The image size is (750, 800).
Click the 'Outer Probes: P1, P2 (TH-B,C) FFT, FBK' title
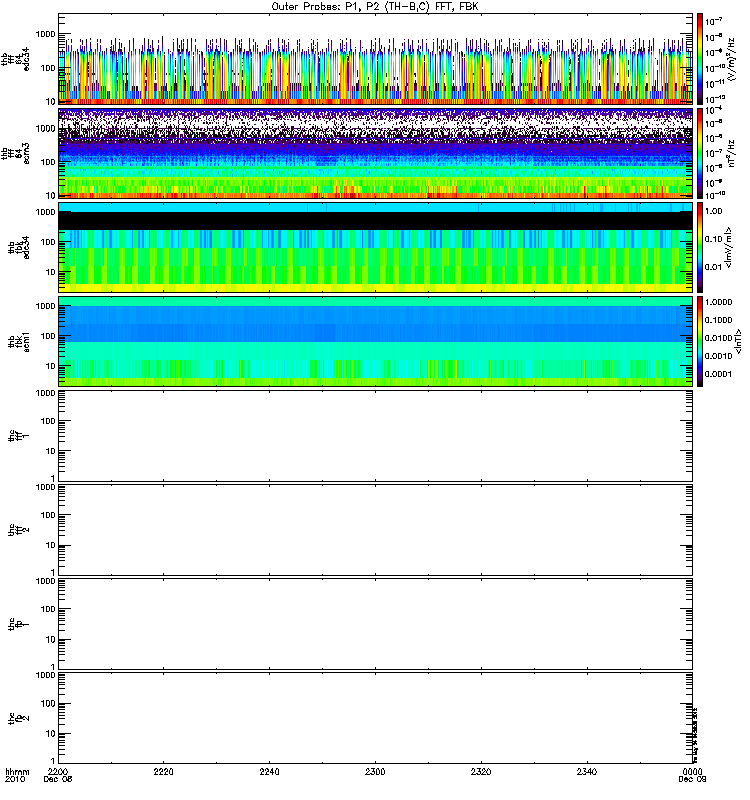coord(375,7)
